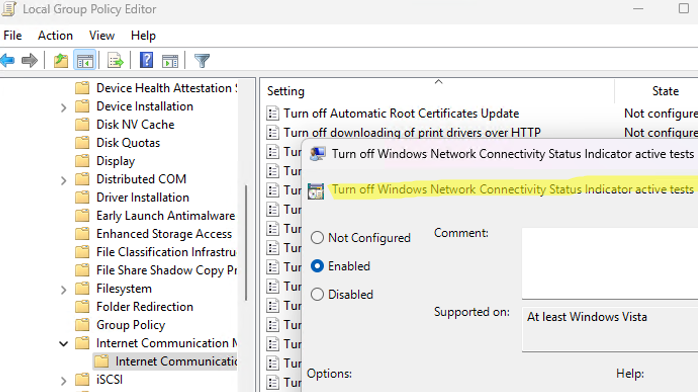Open the File menu

pyautogui.click(x=12, y=36)
